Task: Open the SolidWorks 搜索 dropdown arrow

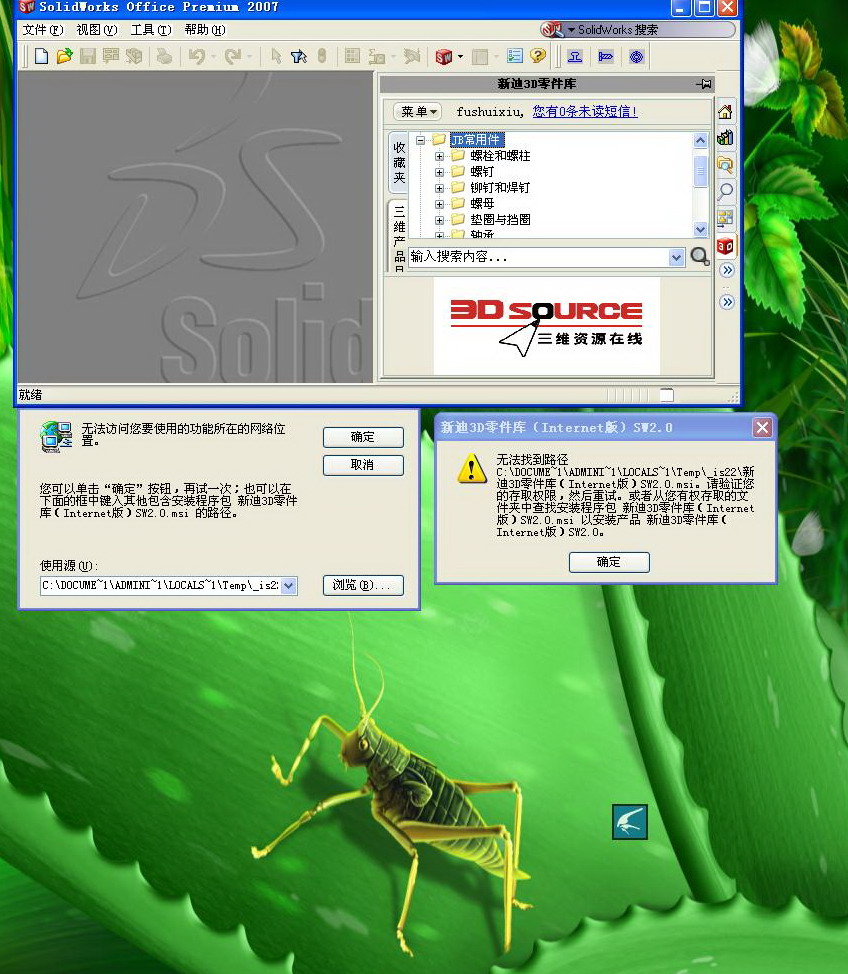Action: click(x=572, y=29)
